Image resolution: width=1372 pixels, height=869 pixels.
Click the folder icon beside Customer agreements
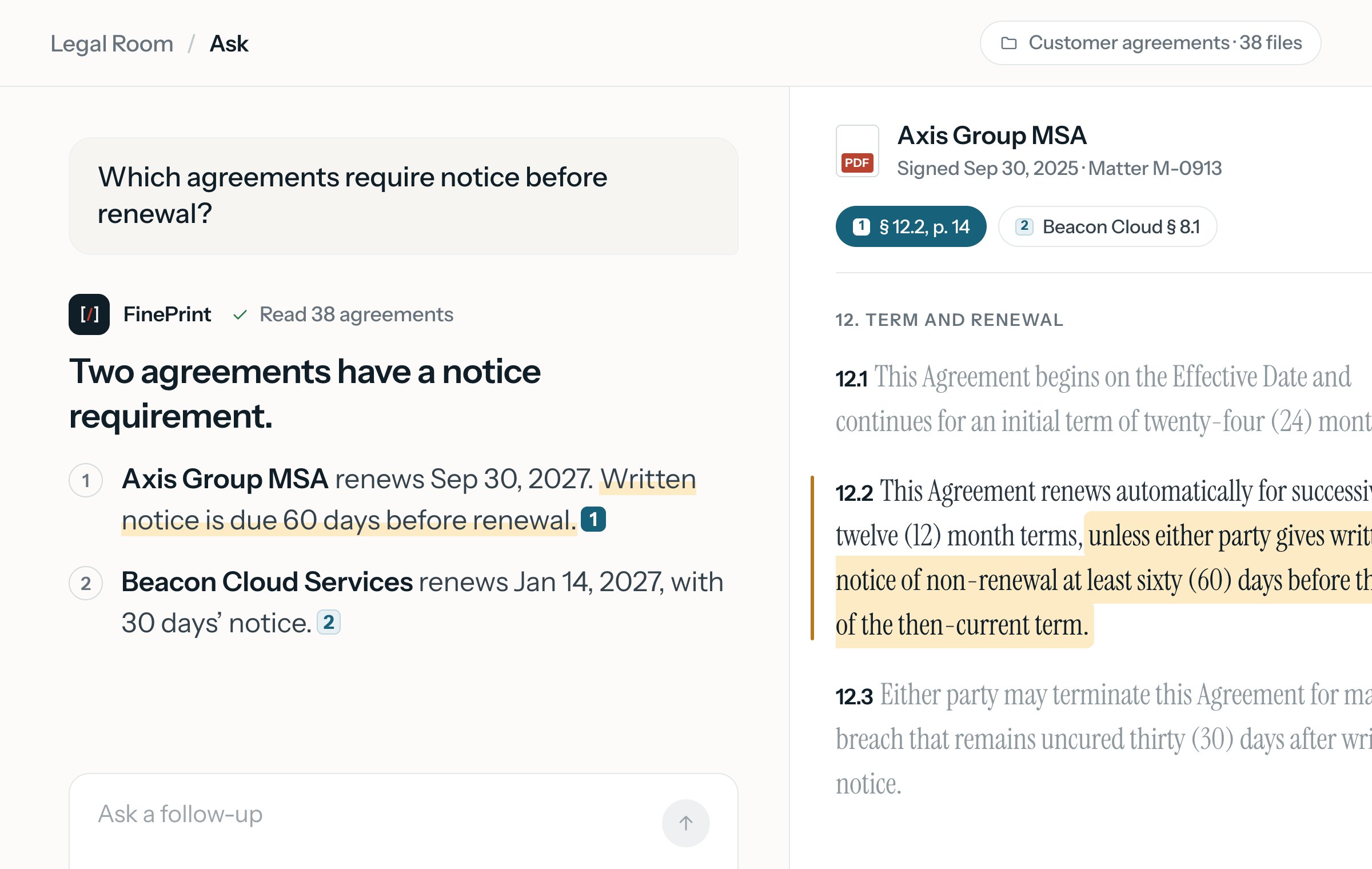coord(1009,43)
